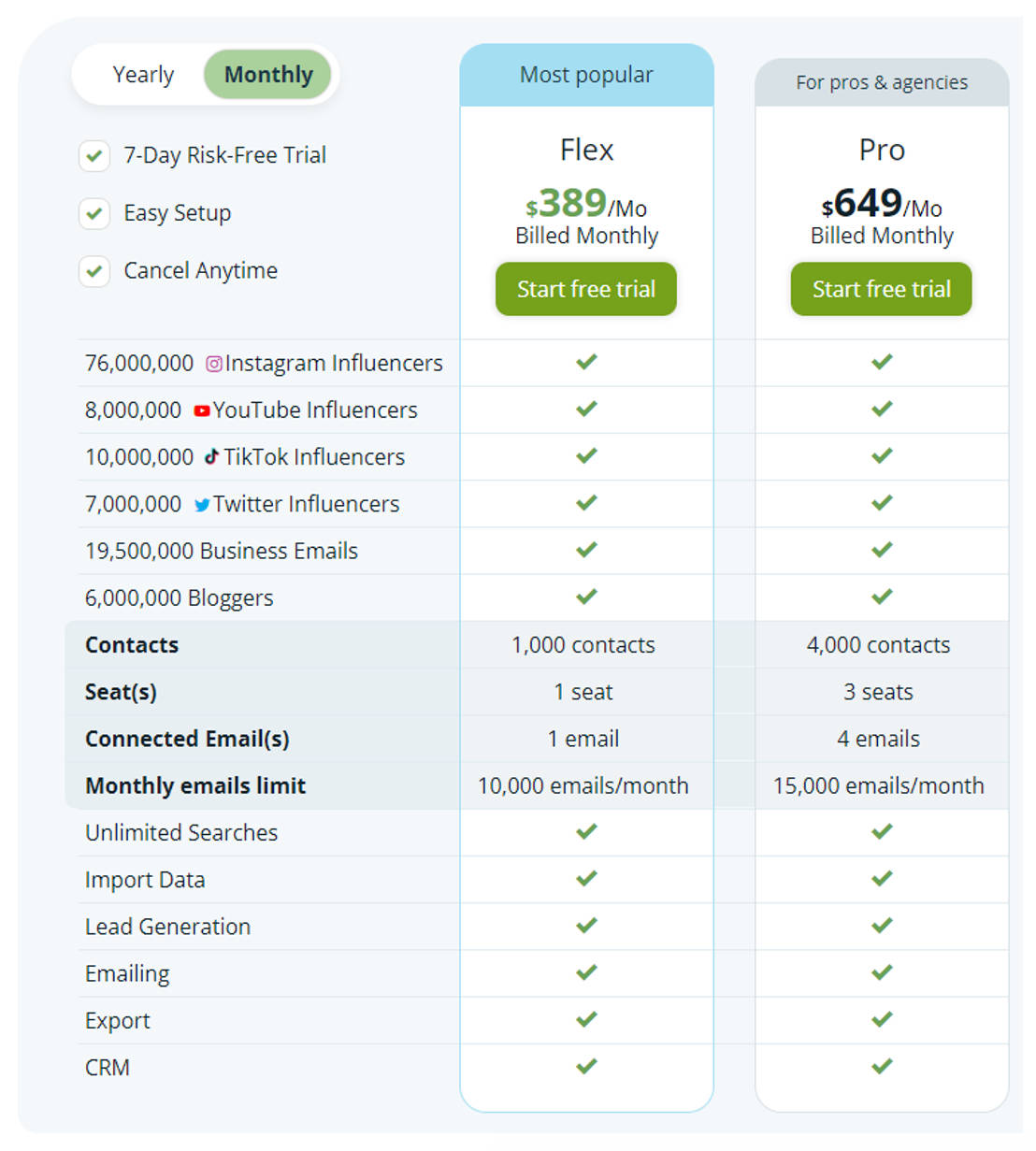The width and height of the screenshot is (1036, 1151).
Task: Click the TikTok icon beside TikTok Influencers
Action: pyautogui.click(x=211, y=456)
